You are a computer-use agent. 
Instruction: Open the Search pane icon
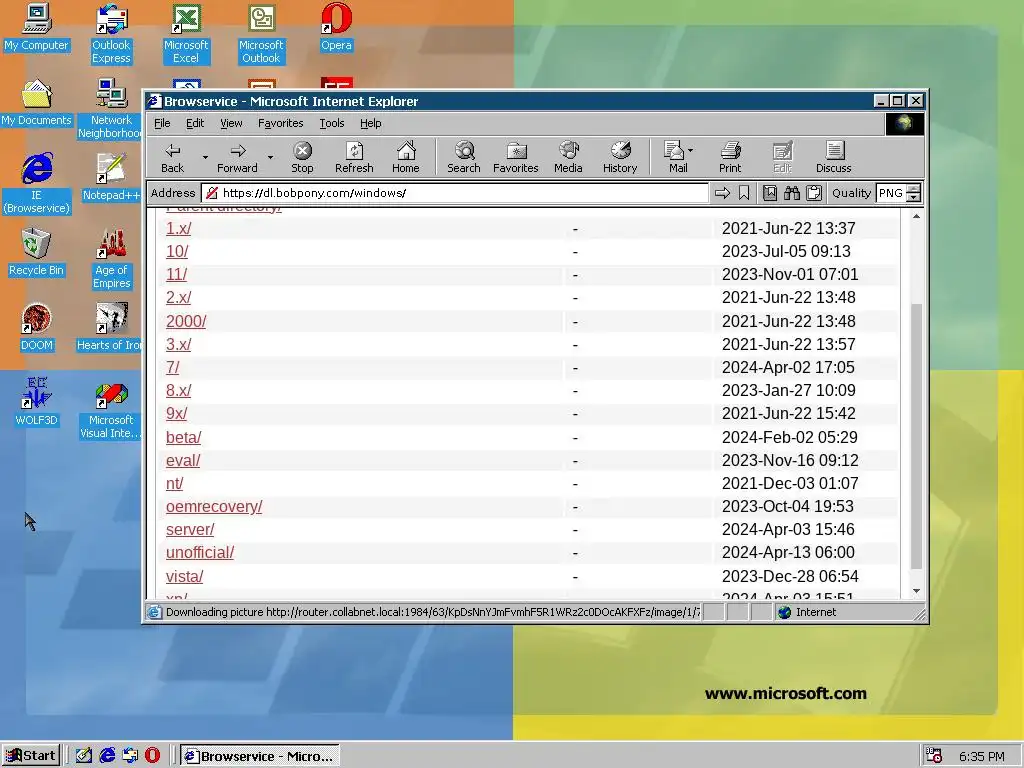tap(464, 157)
